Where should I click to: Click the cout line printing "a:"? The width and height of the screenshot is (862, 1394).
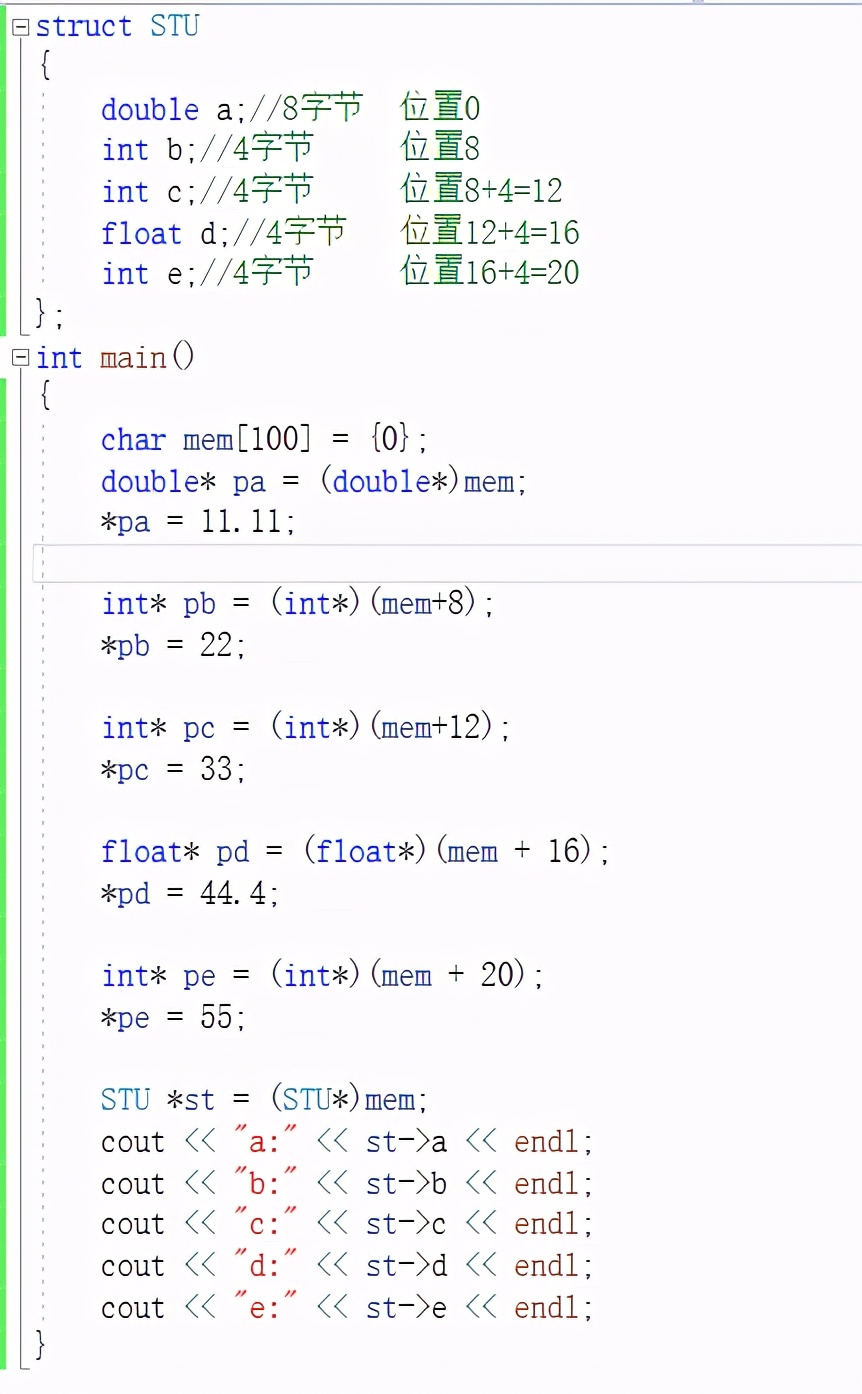(x=347, y=1142)
